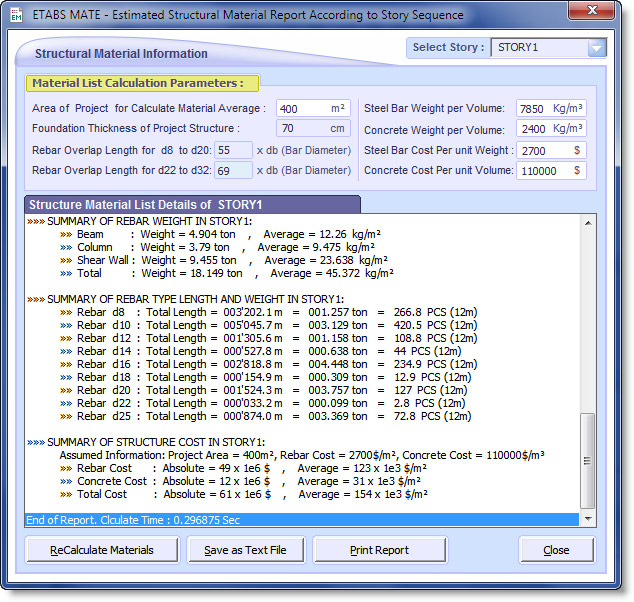Click Save as Text File button
This screenshot has width=634, height=602.
245,550
